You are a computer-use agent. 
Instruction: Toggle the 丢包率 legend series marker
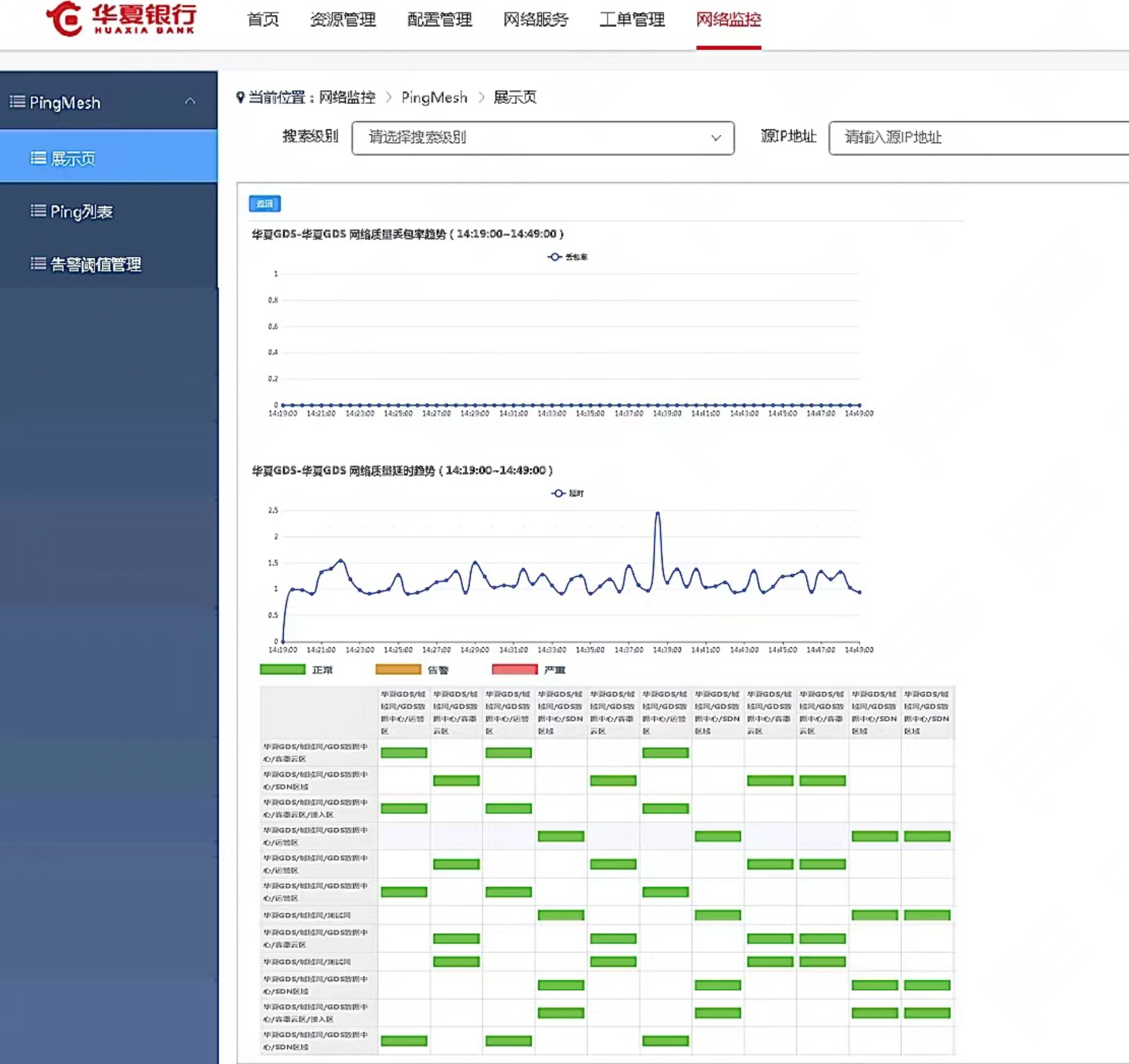[x=554, y=257]
